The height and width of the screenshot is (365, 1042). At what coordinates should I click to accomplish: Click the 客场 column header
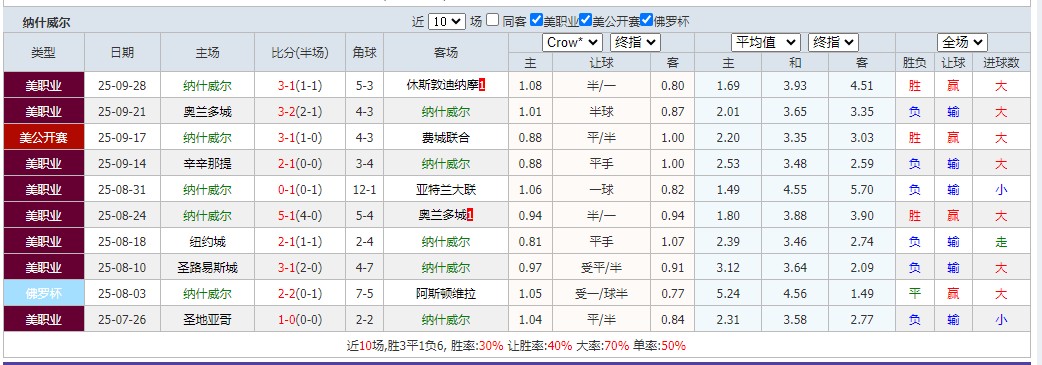pyautogui.click(x=446, y=53)
